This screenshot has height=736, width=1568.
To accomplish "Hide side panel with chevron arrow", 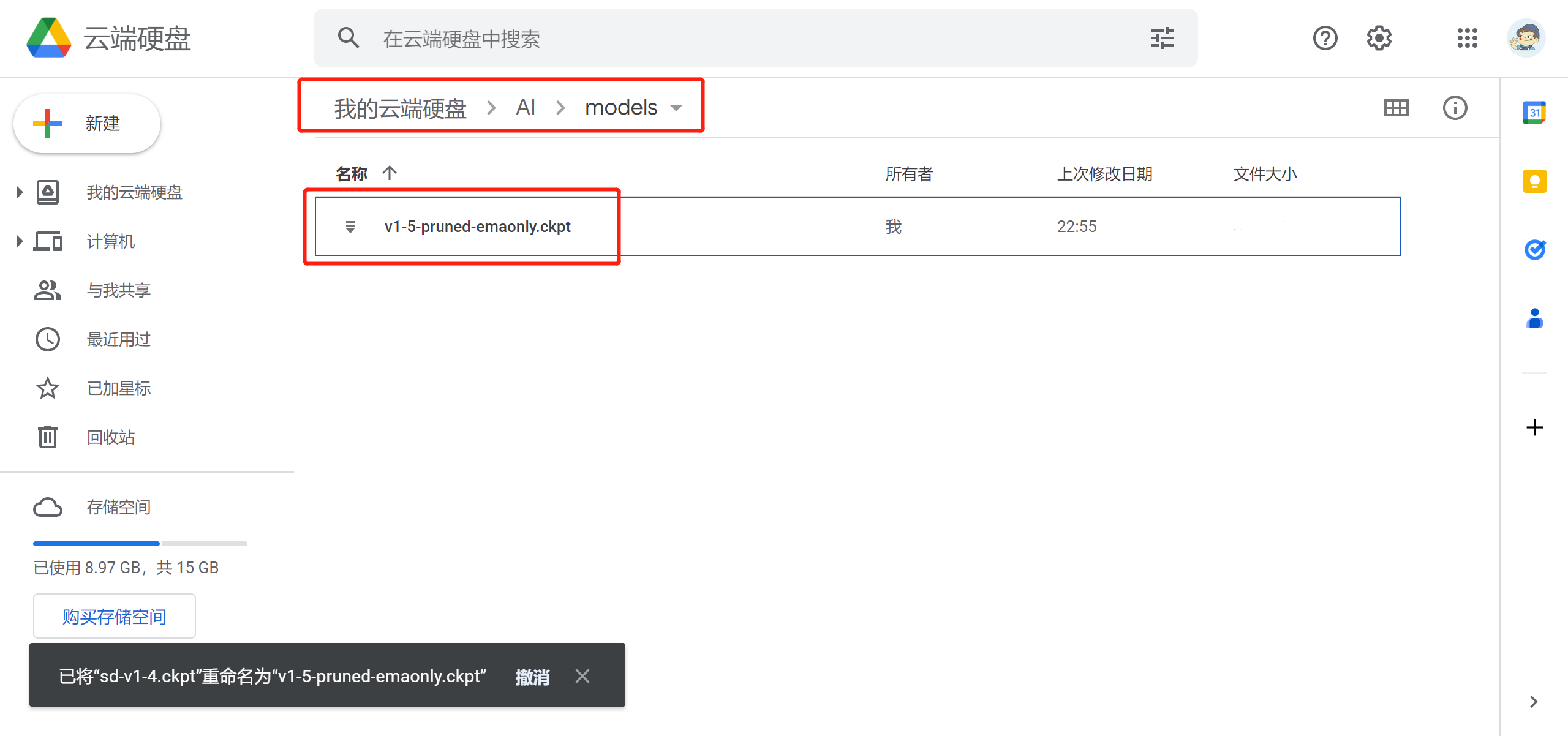I will click(1533, 702).
